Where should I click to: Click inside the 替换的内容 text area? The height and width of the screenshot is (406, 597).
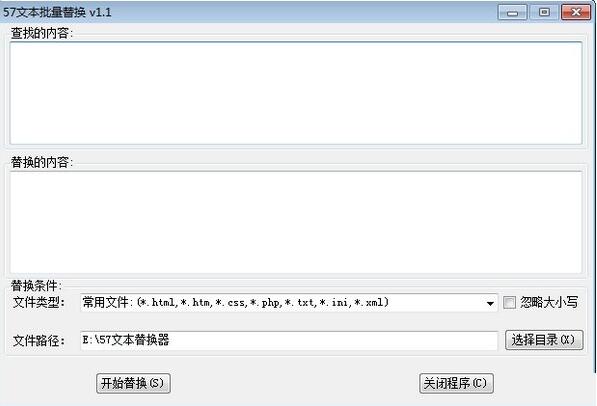point(296,222)
